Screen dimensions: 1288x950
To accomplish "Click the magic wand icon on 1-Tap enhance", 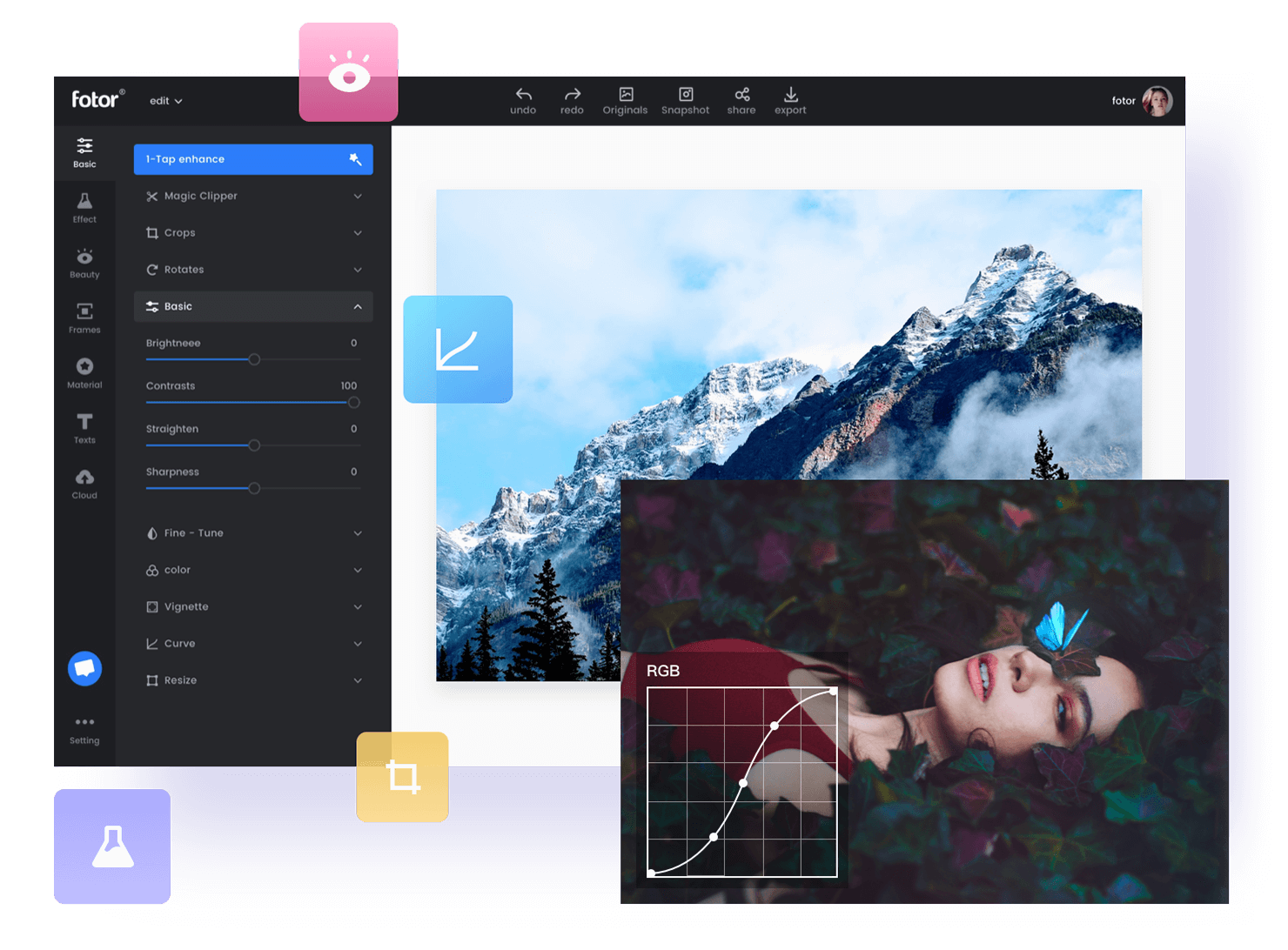I will click(x=355, y=159).
